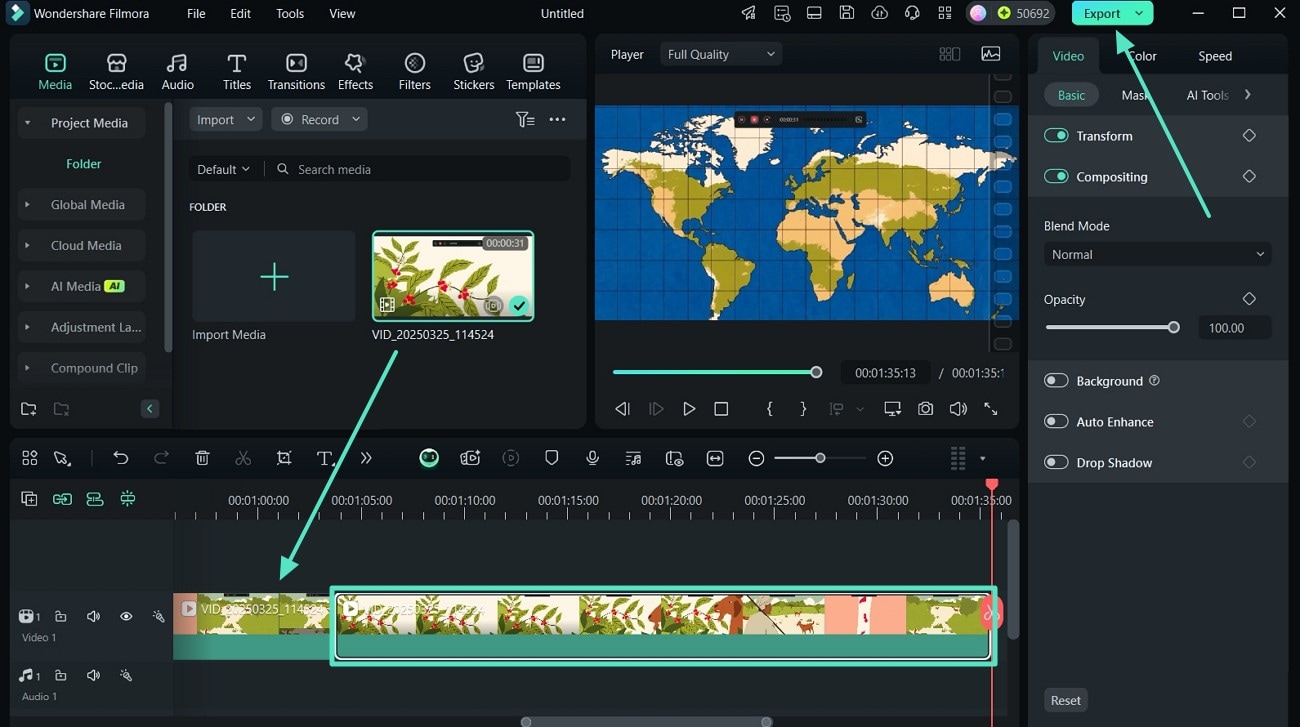This screenshot has width=1300, height=727.
Task: Open the media panel more options
Action: coord(558,119)
